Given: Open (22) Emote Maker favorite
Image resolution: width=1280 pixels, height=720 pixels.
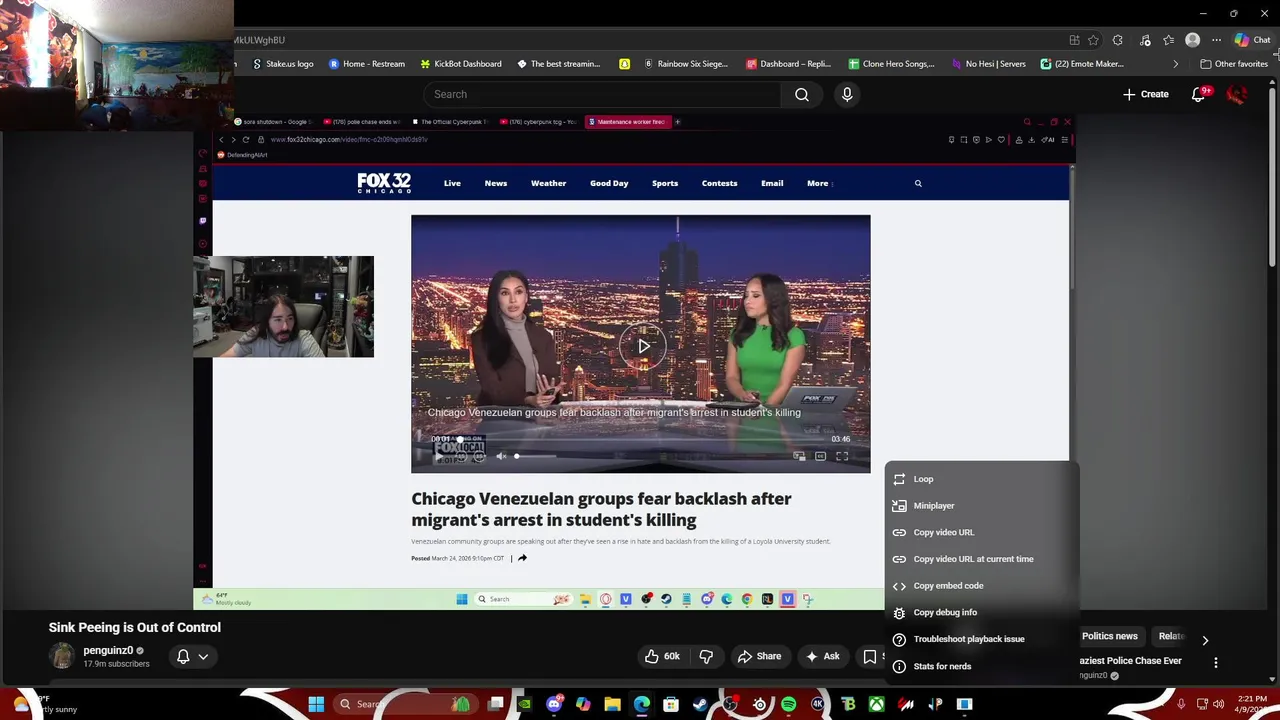Looking at the screenshot, I should pos(1082,64).
